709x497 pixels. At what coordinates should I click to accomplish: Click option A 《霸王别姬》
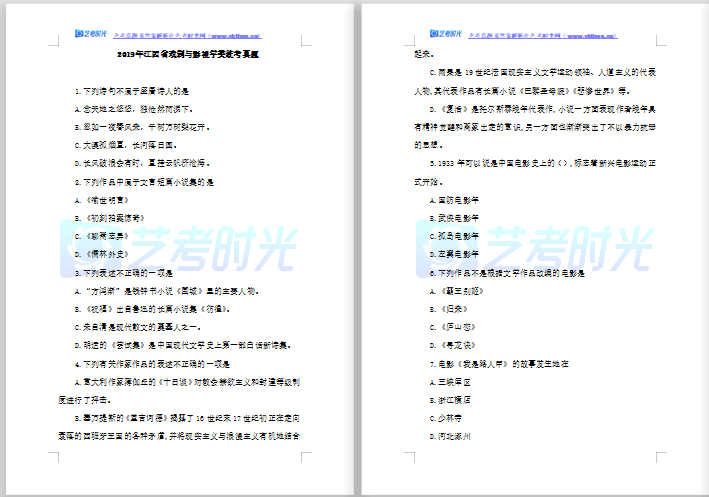click(x=462, y=289)
